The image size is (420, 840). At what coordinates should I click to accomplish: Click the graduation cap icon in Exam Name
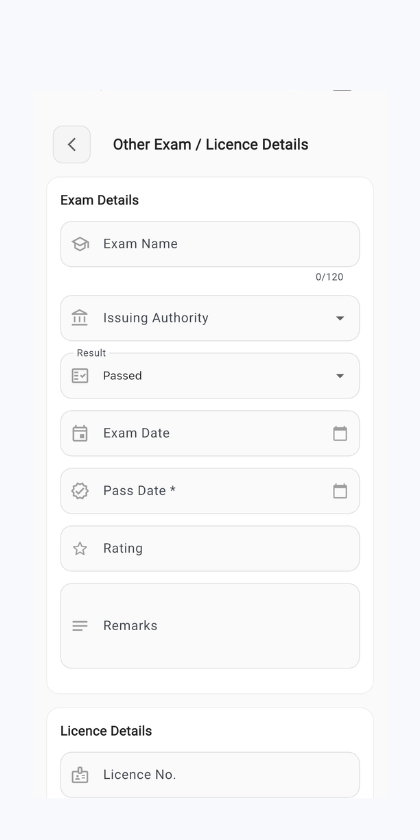(x=80, y=244)
